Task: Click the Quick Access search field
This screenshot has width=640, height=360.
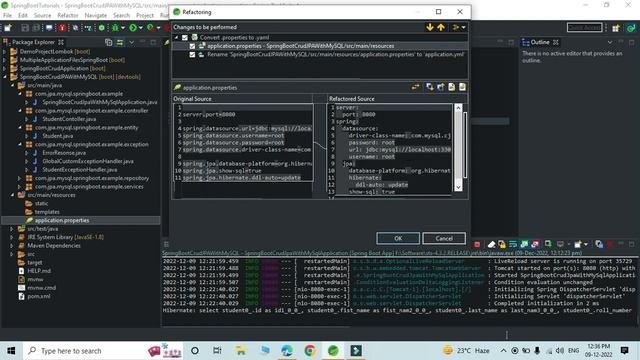Action: pyautogui.click(x=584, y=28)
